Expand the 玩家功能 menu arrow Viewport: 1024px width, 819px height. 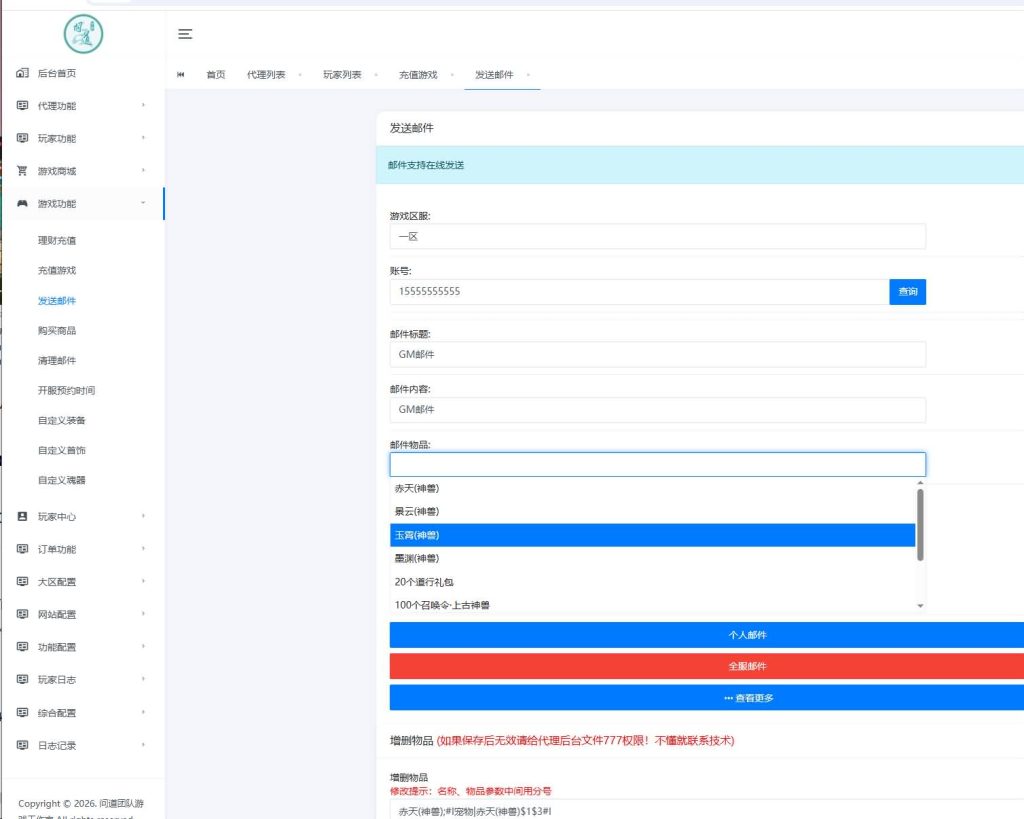pos(143,137)
